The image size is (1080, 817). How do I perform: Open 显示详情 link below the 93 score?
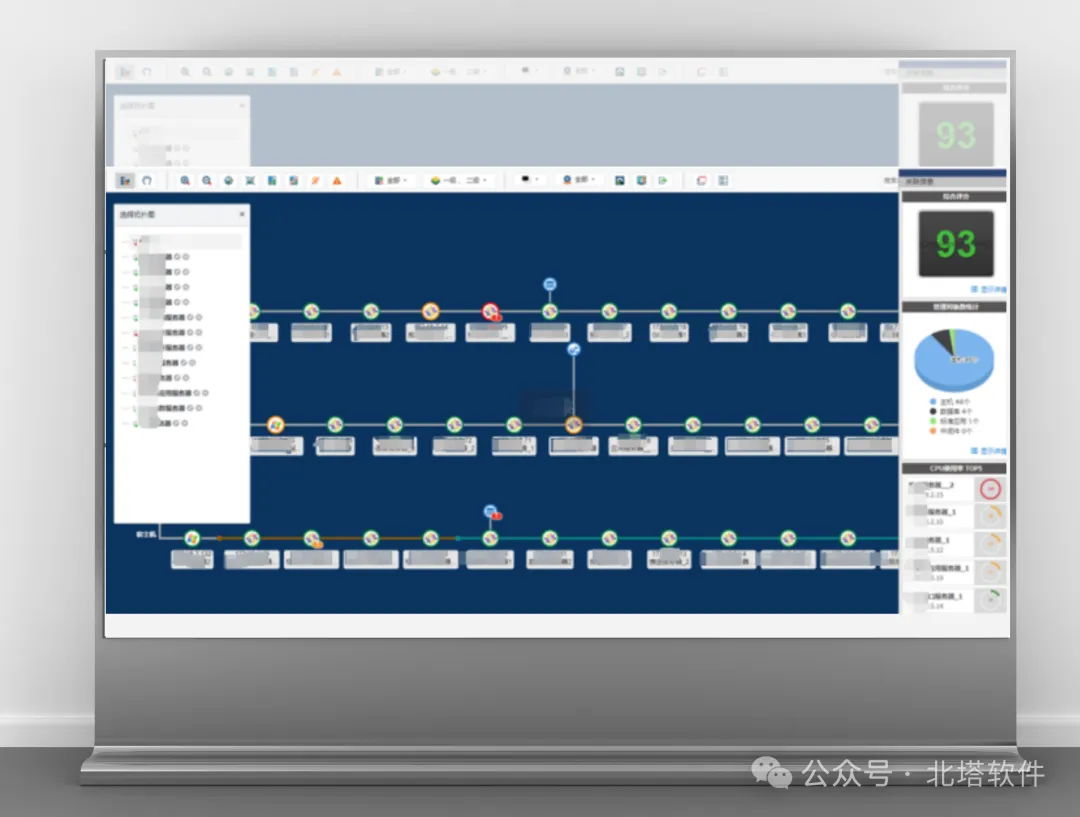tap(988, 289)
